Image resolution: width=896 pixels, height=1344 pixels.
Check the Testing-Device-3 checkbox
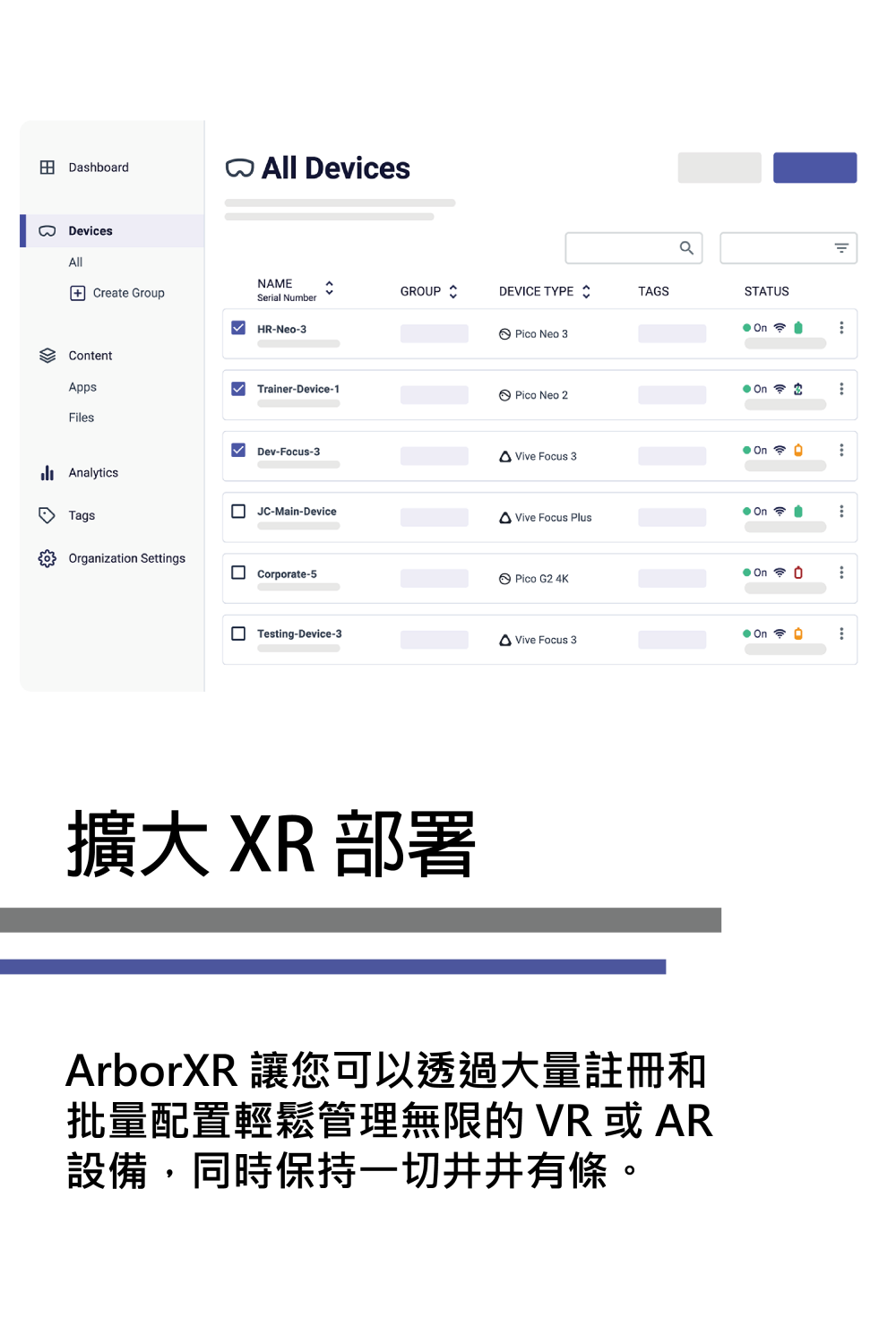(238, 633)
